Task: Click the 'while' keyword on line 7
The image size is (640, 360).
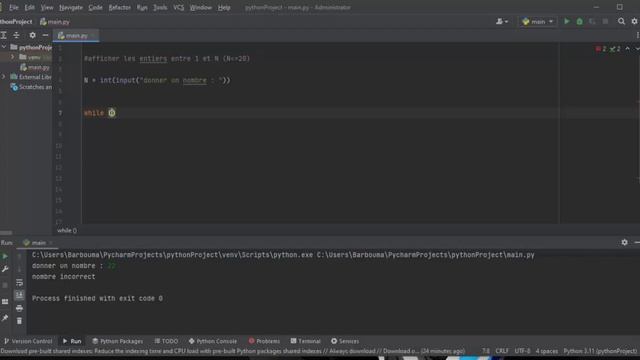Action: coord(94,113)
